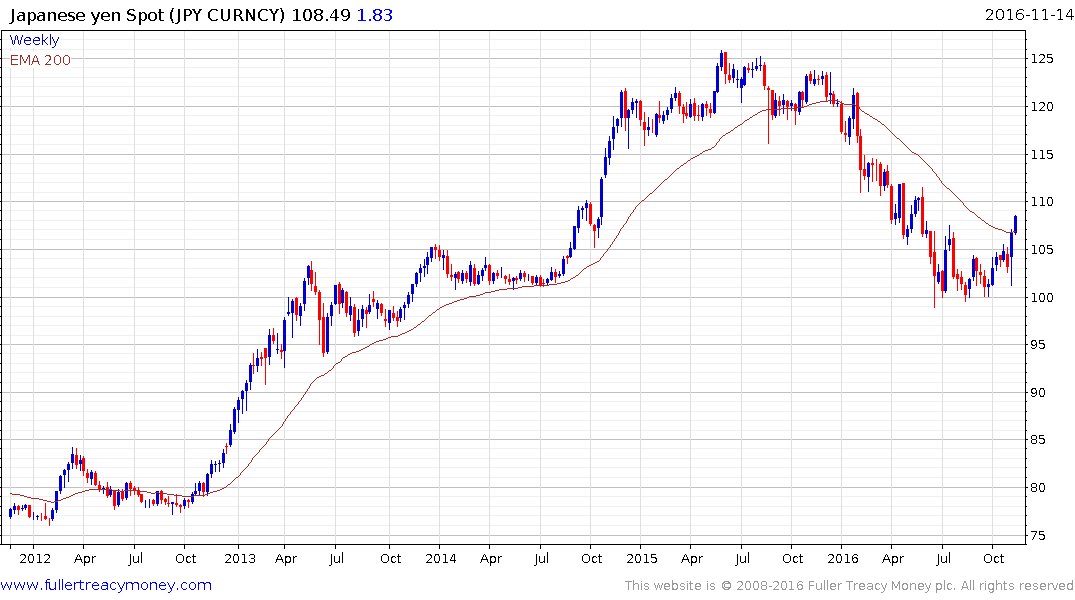Click the copyright Fuller Treacy Money notice
The height and width of the screenshot is (600, 1075).
(849, 586)
